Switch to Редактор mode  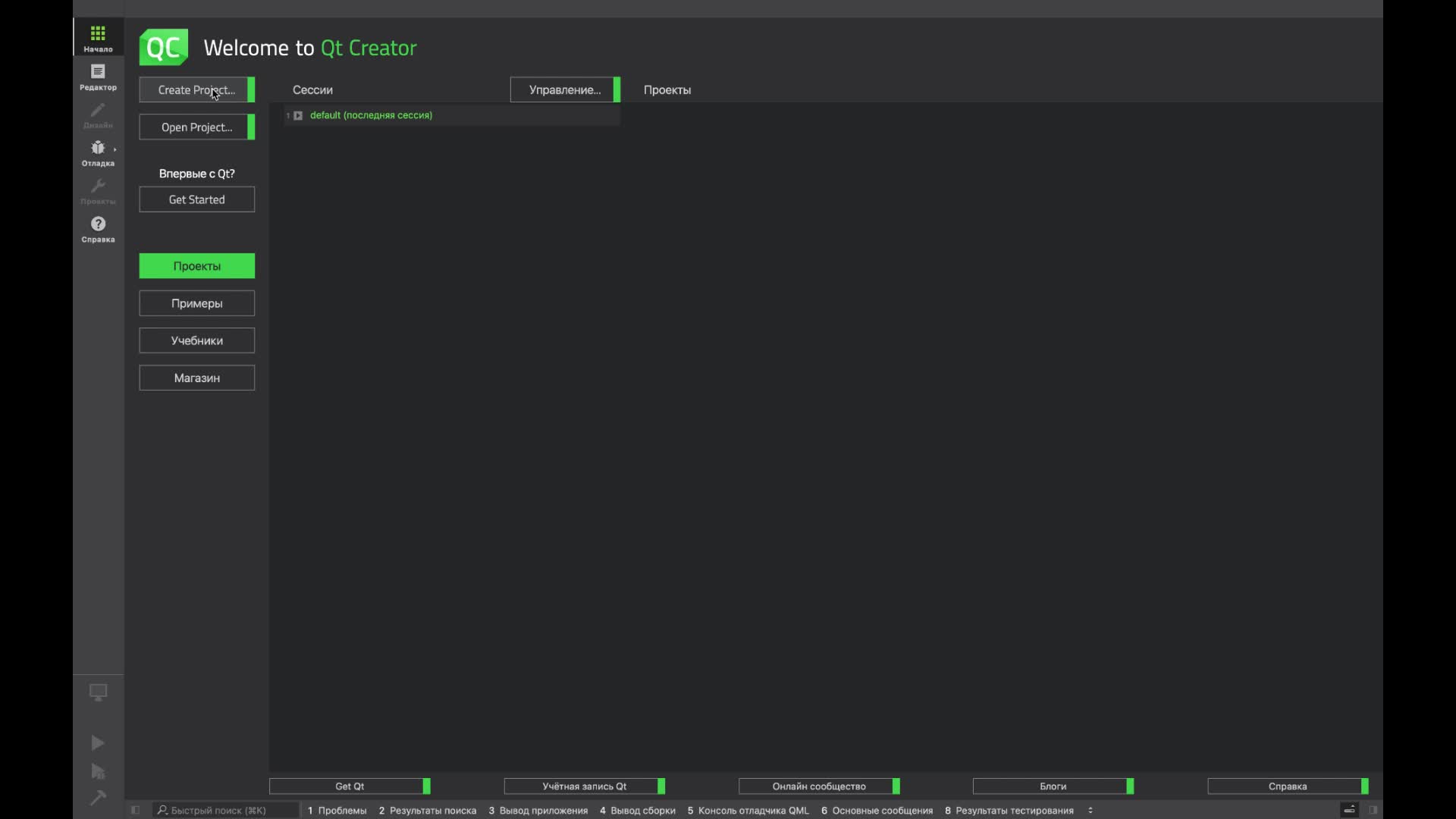click(x=98, y=77)
